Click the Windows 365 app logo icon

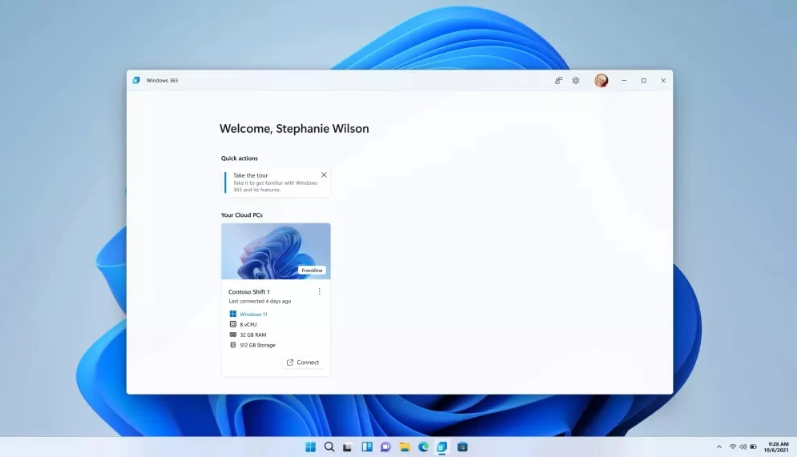(136, 80)
